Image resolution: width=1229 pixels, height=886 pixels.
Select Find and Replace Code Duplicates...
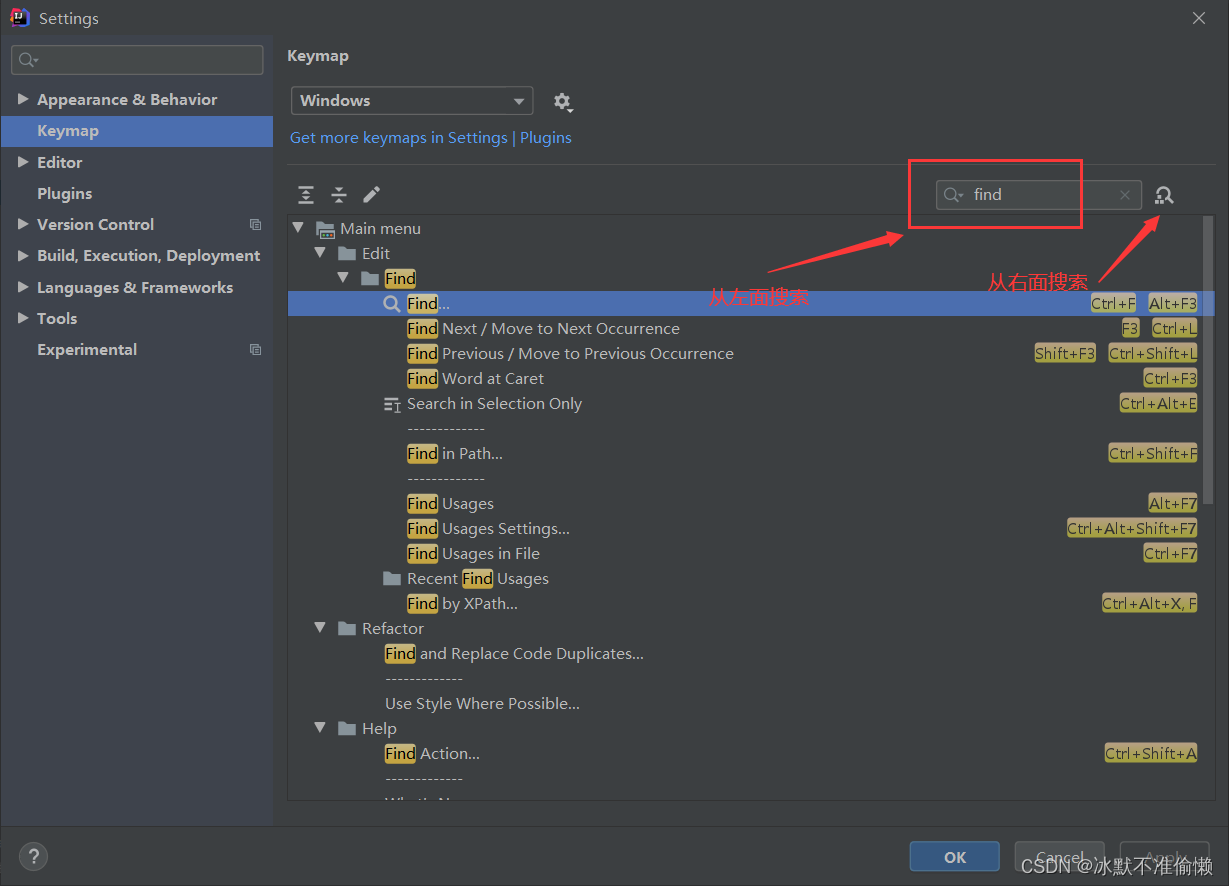tap(514, 654)
